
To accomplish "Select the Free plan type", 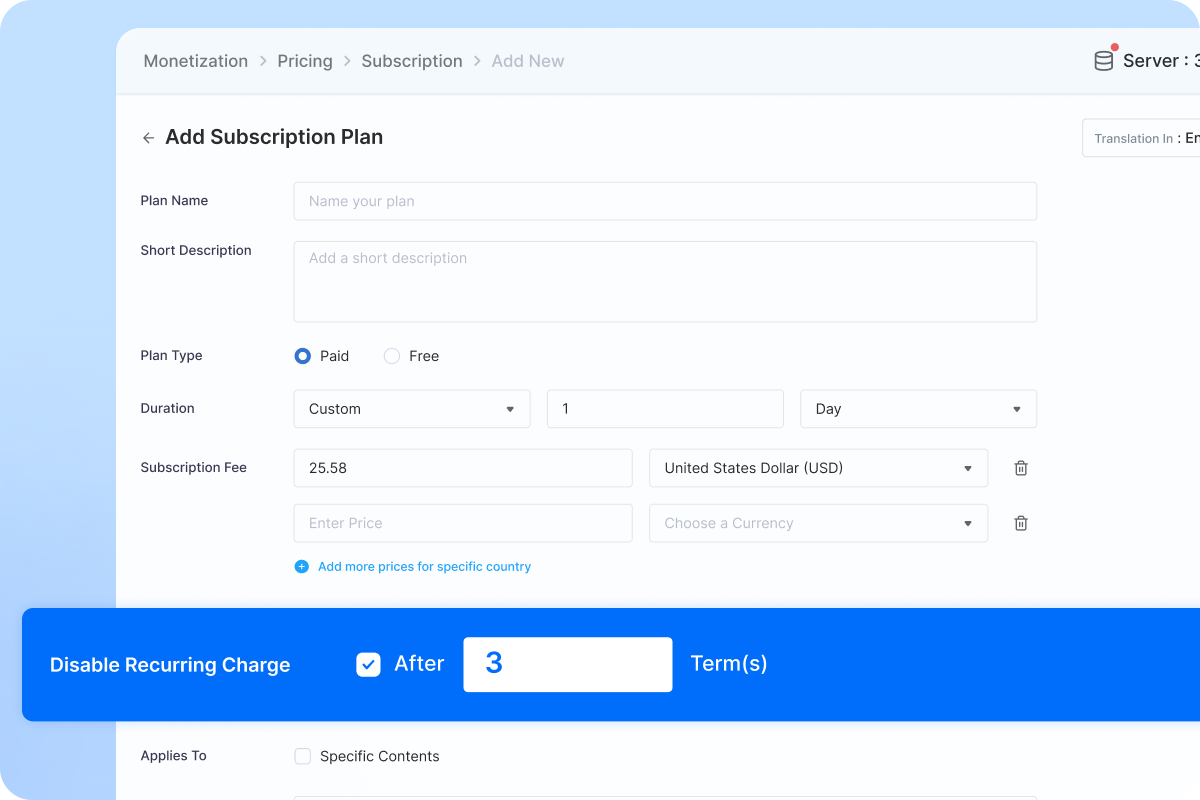I will pyautogui.click(x=392, y=356).
